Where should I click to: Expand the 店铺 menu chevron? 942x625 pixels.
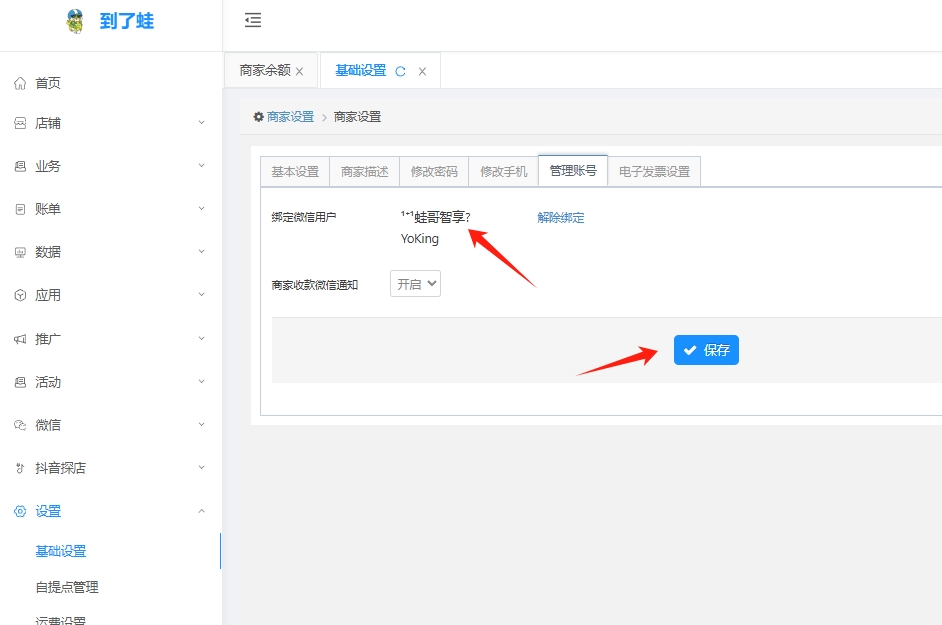click(202, 123)
